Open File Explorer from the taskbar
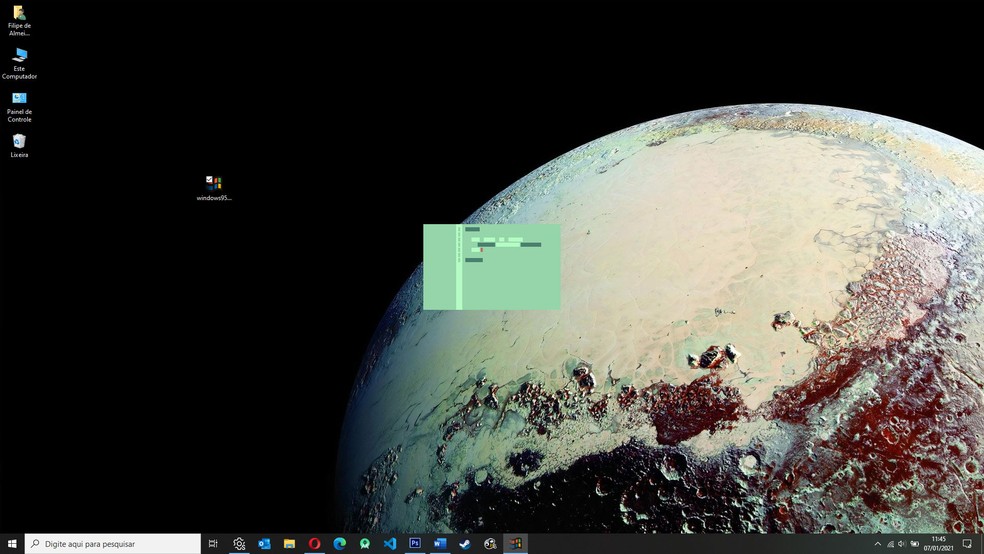Image resolution: width=984 pixels, height=554 pixels. point(289,544)
